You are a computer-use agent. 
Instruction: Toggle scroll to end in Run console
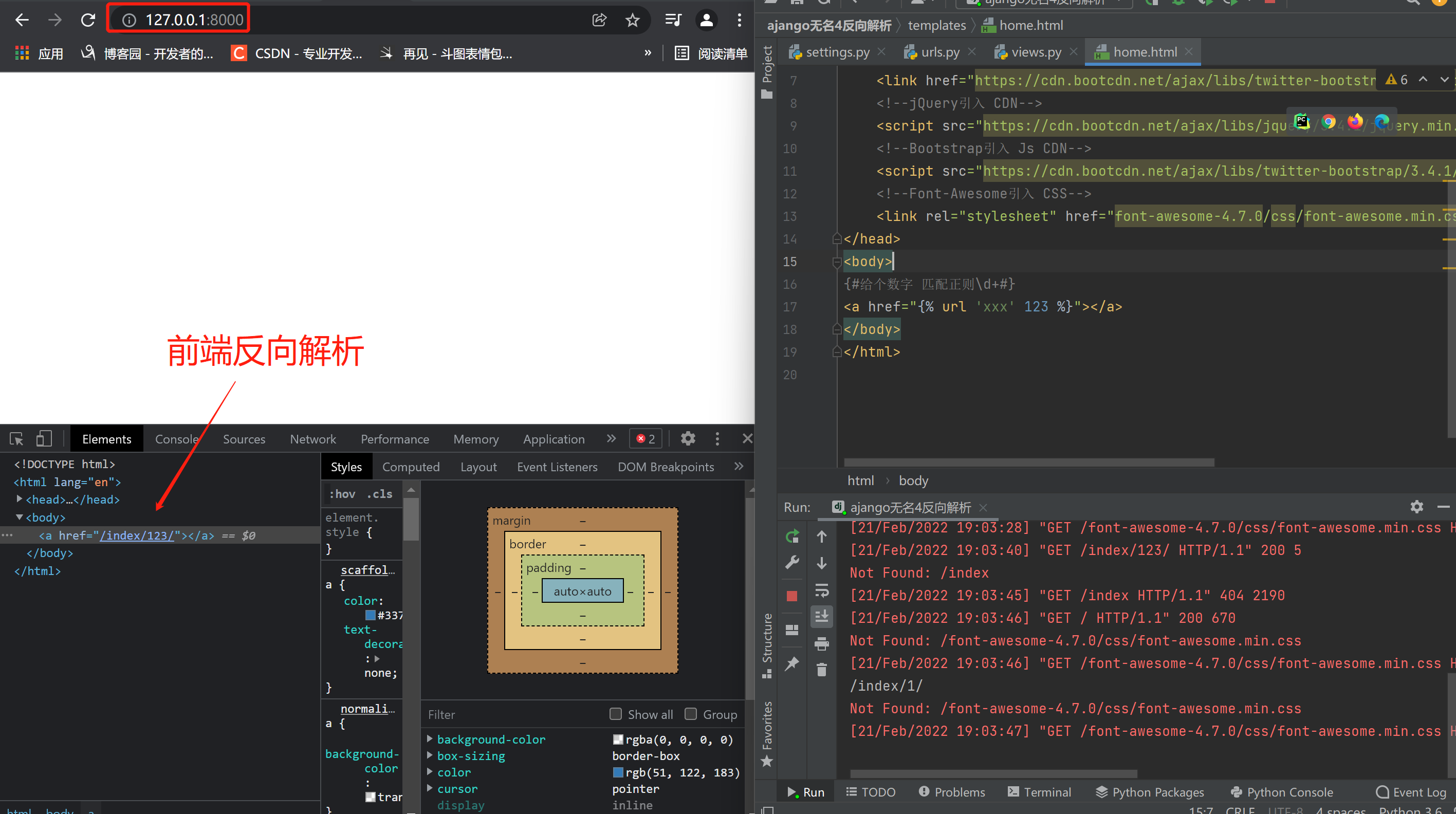coord(822,616)
